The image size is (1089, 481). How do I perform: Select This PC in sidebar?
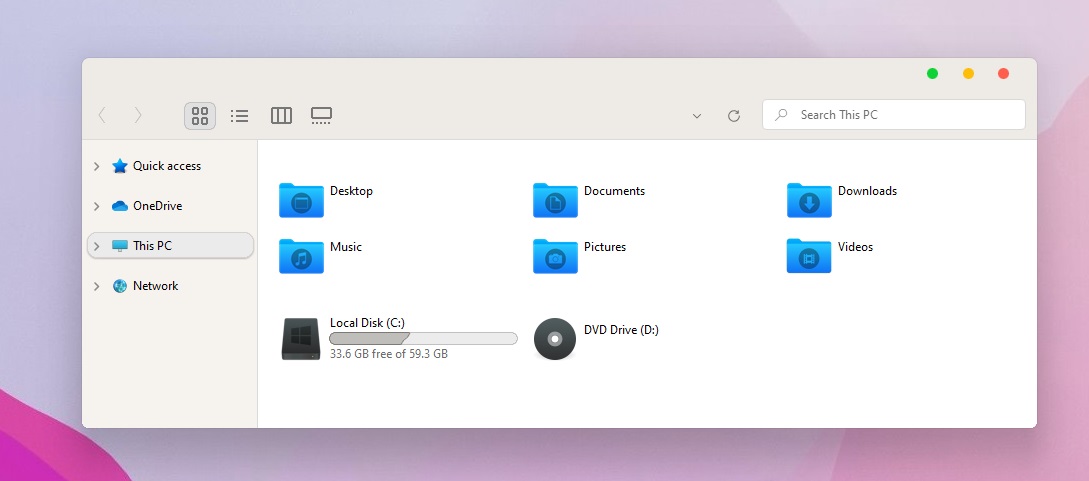click(x=152, y=246)
